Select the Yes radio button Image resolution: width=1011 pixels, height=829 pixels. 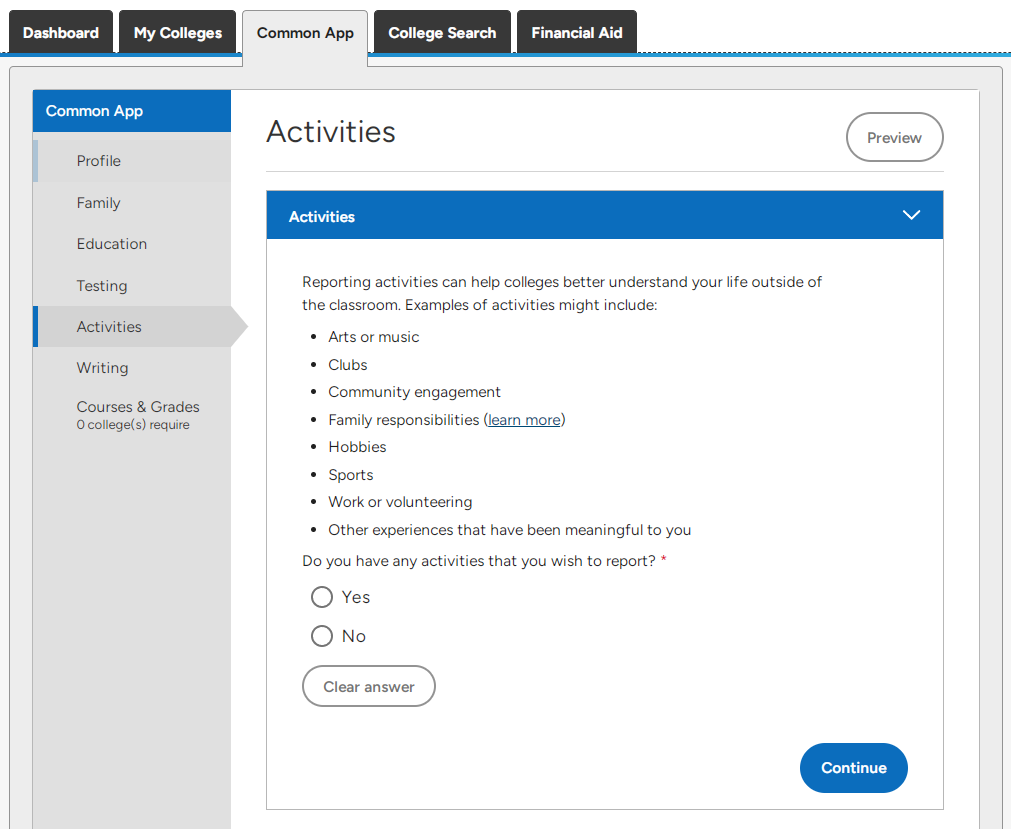coord(322,597)
